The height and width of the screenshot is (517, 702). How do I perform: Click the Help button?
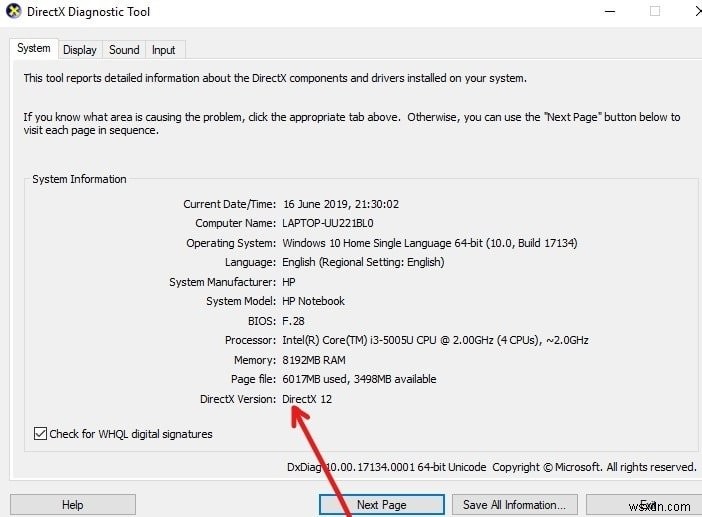coord(73,504)
